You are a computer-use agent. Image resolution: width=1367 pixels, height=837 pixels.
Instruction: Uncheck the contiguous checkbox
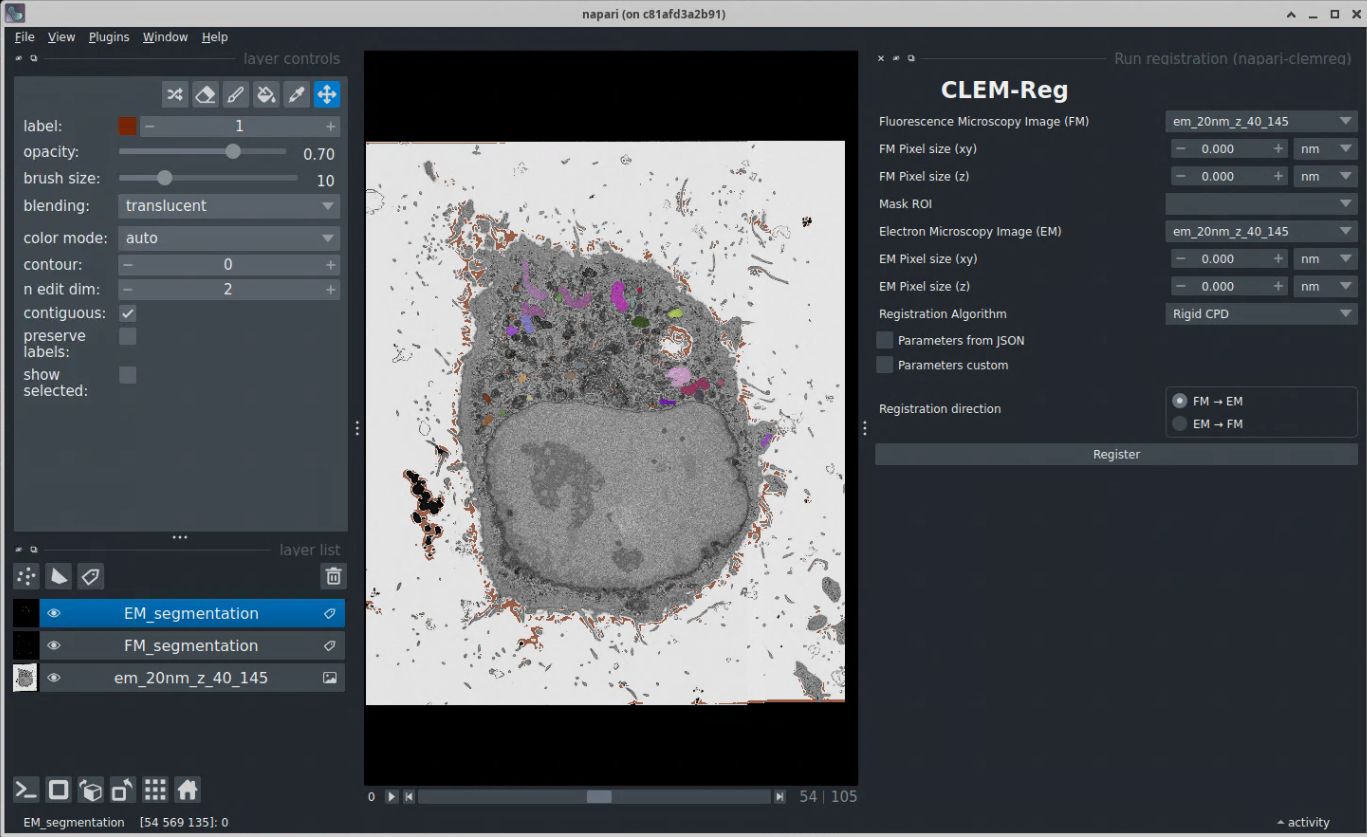[128, 313]
